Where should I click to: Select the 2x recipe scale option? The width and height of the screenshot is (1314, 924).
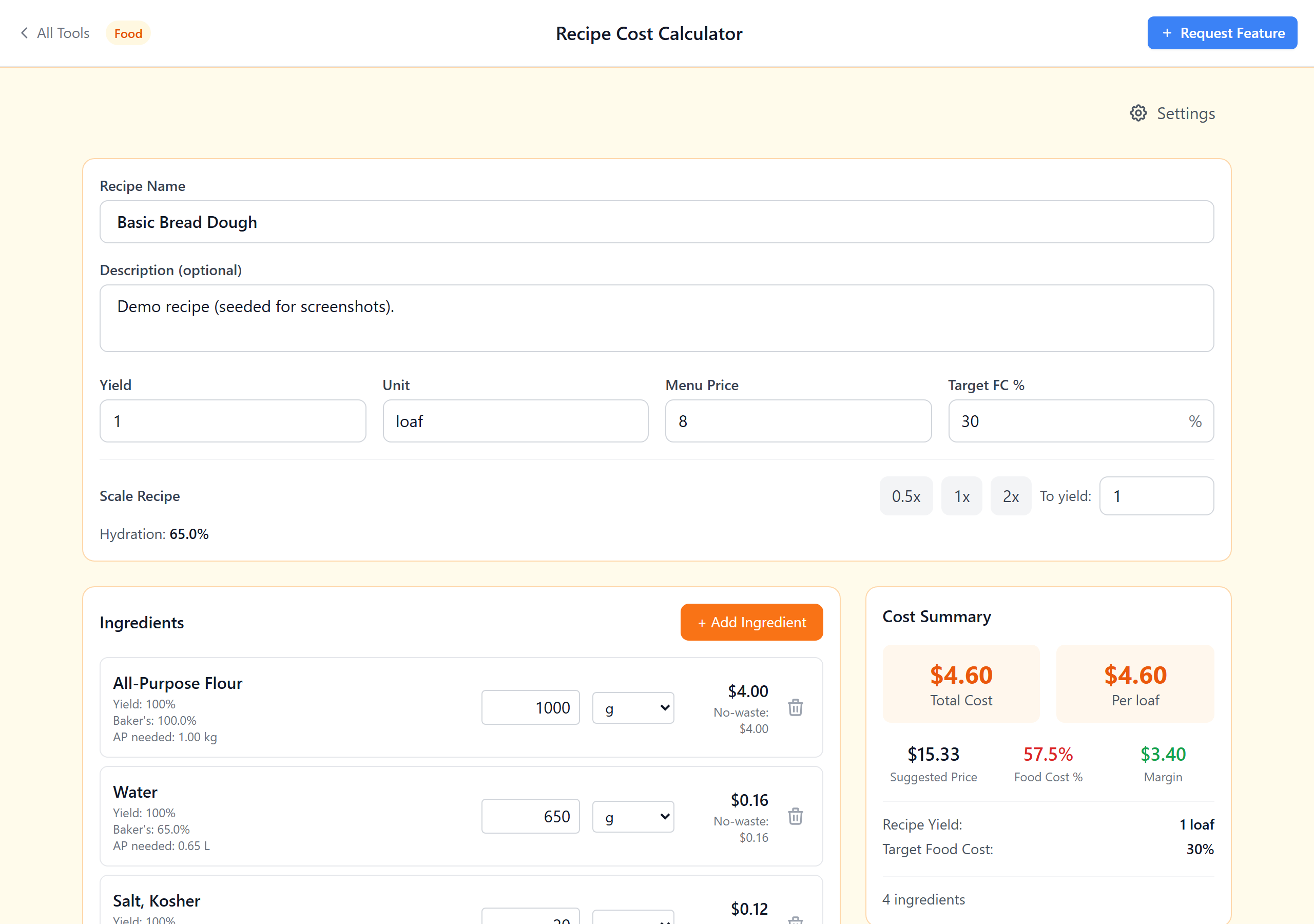click(x=1011, y=496)
